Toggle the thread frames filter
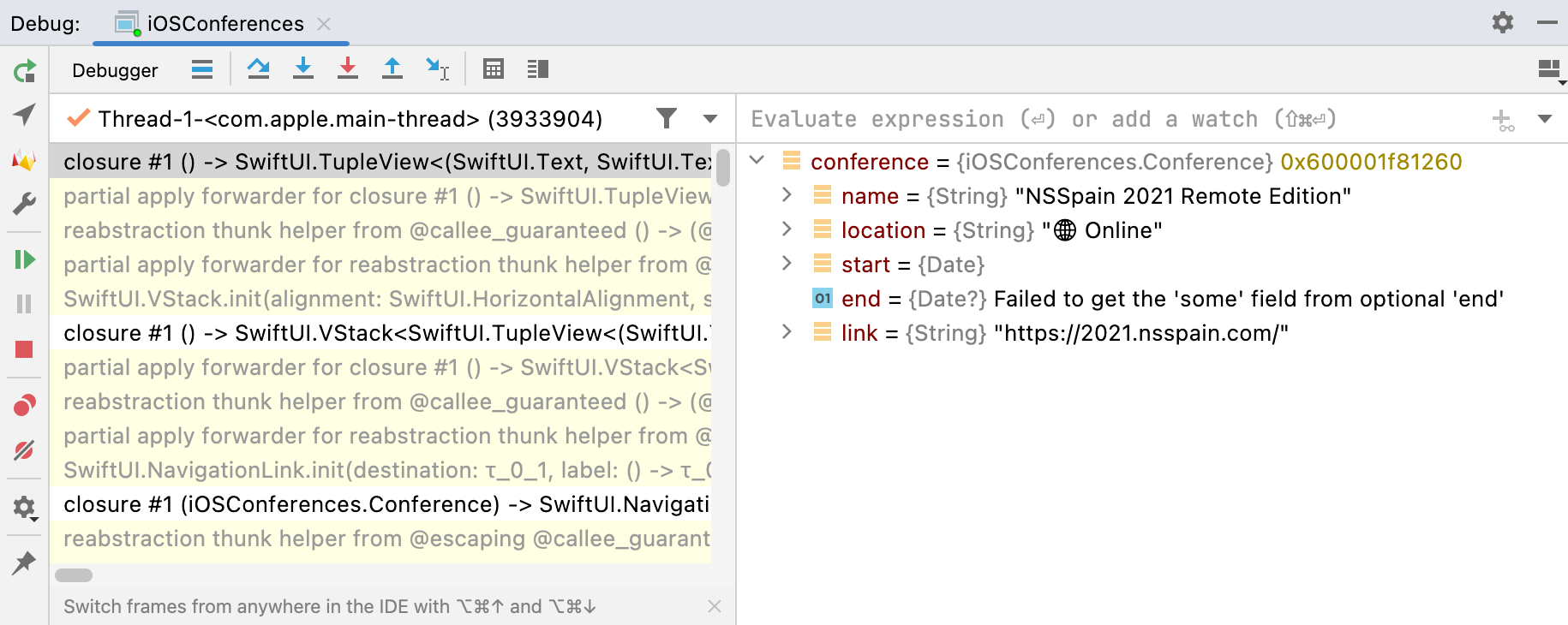 666,118
